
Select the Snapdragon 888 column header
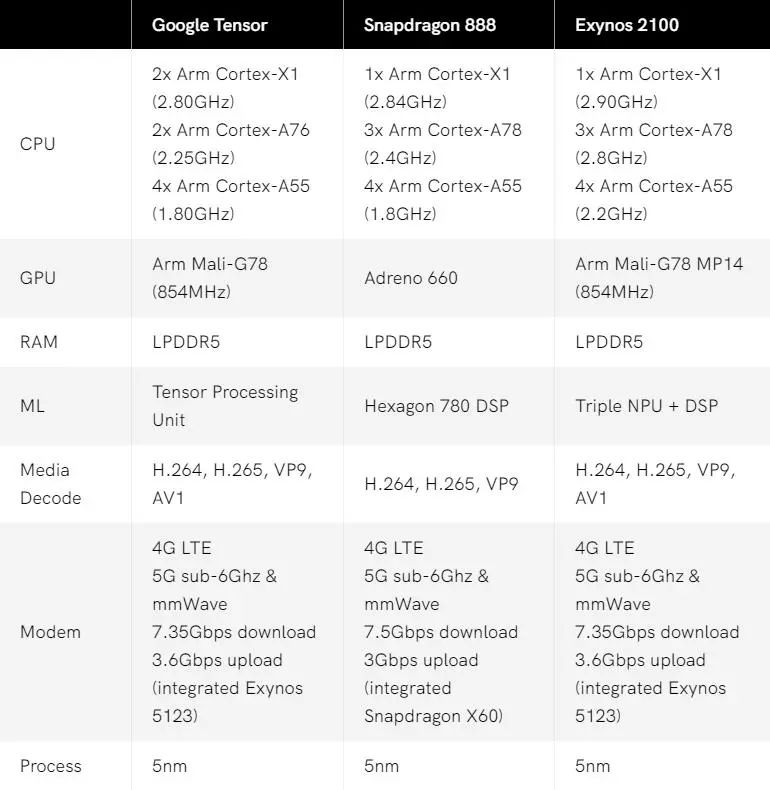point(430,25)
